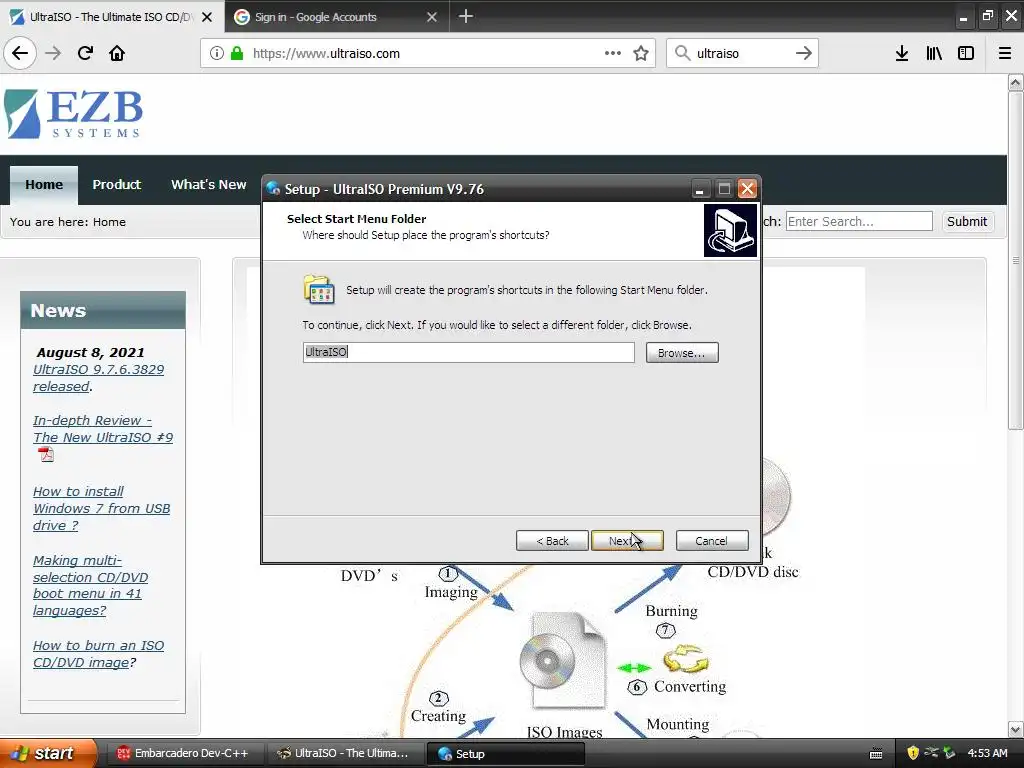
Task: Click the page scrollbar down arrow
Action: 1015,729
